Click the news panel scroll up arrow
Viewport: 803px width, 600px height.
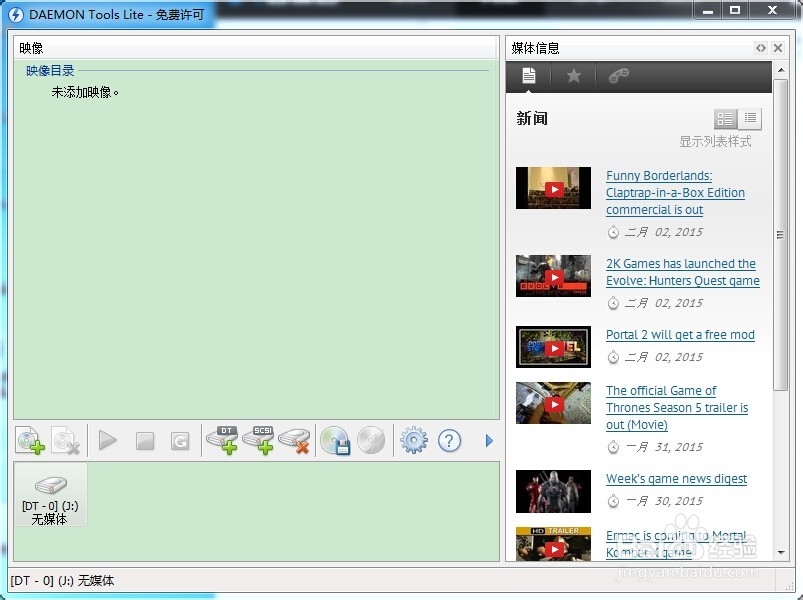[780, 70]
